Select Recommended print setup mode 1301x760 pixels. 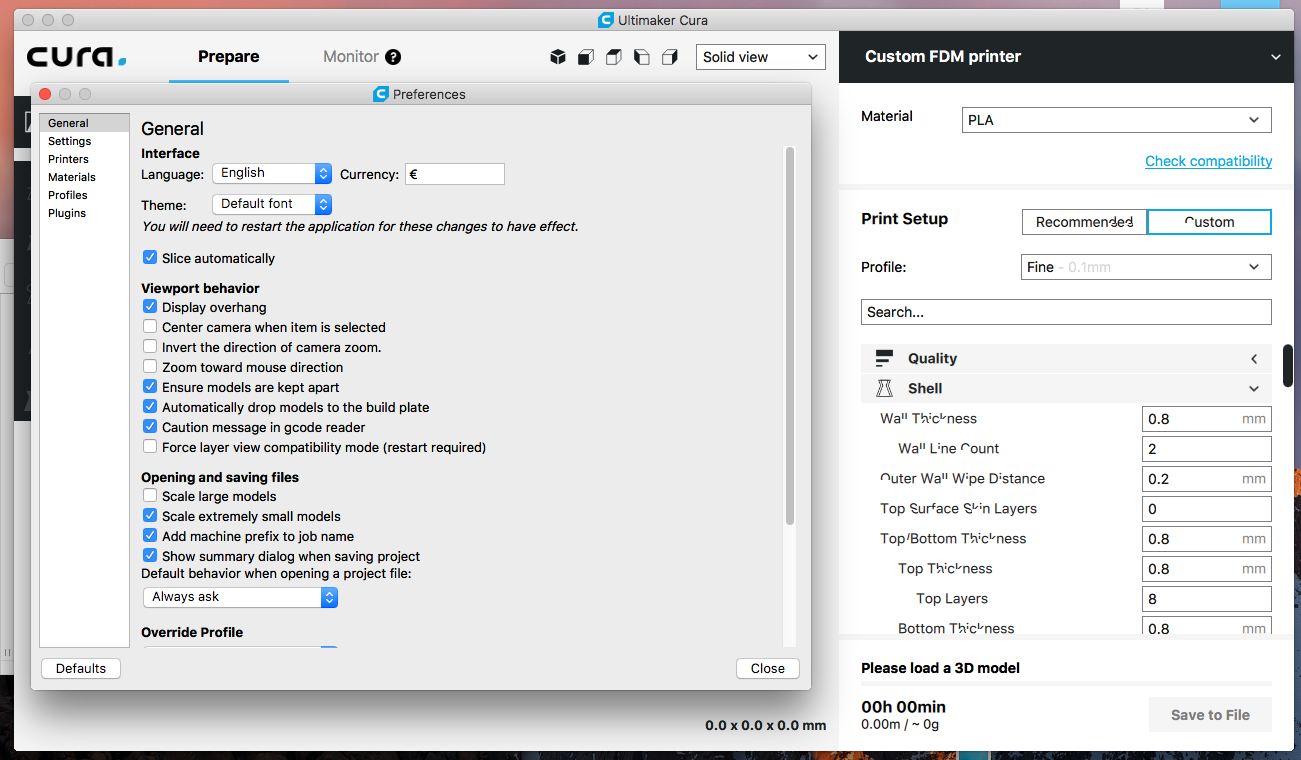coord(1084,222)
